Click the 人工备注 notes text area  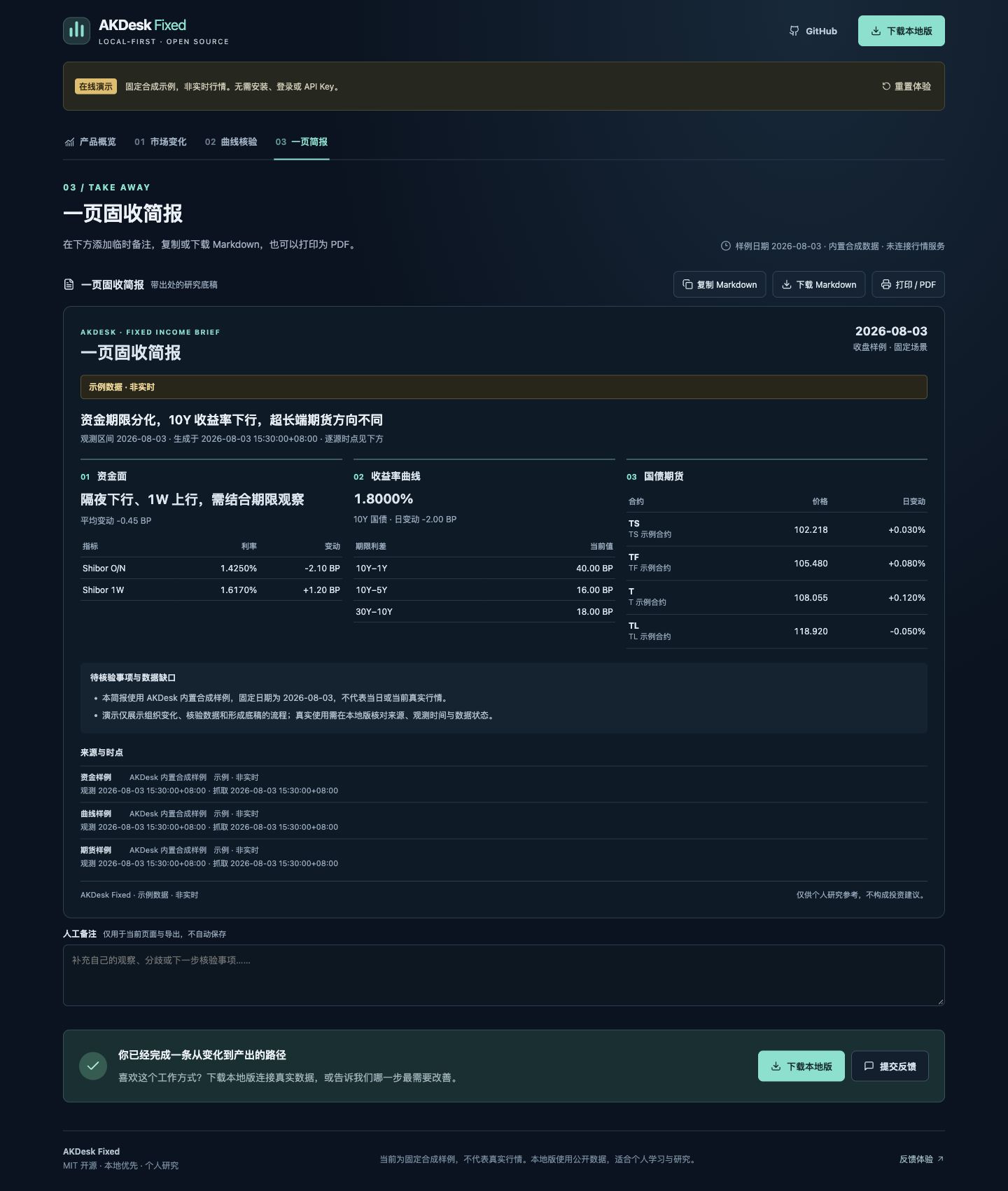pos(504,975)
